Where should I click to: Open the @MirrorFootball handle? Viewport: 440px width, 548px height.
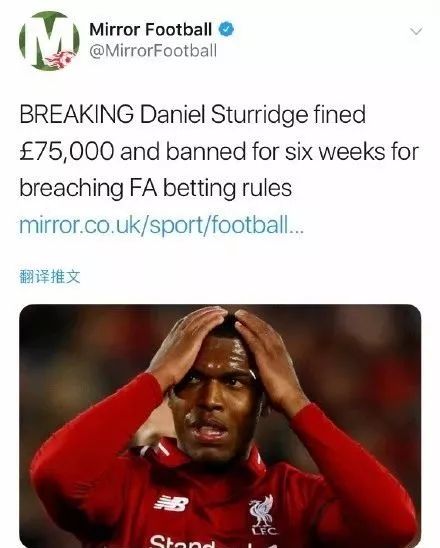[x=153, y=51]
